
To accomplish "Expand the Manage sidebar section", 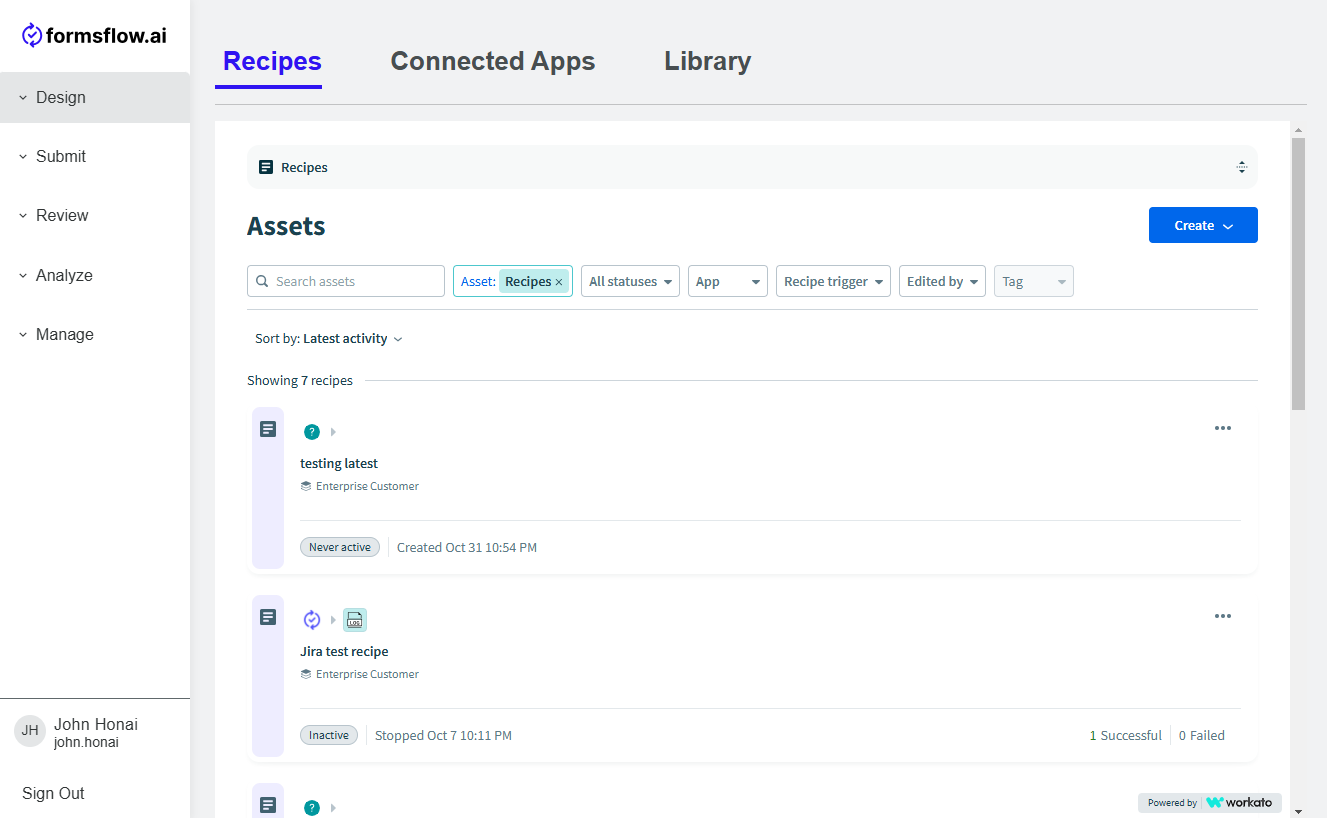I will [x=95, y=334].
